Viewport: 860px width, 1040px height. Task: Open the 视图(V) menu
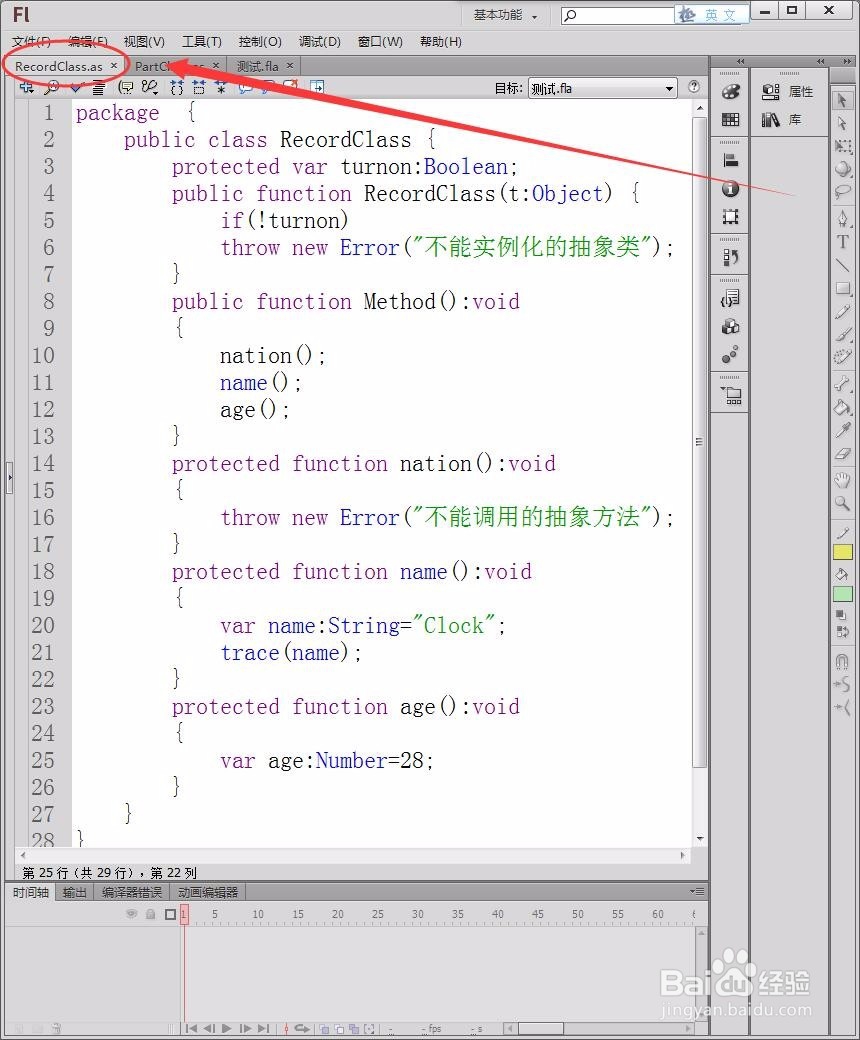pos(144,42)
